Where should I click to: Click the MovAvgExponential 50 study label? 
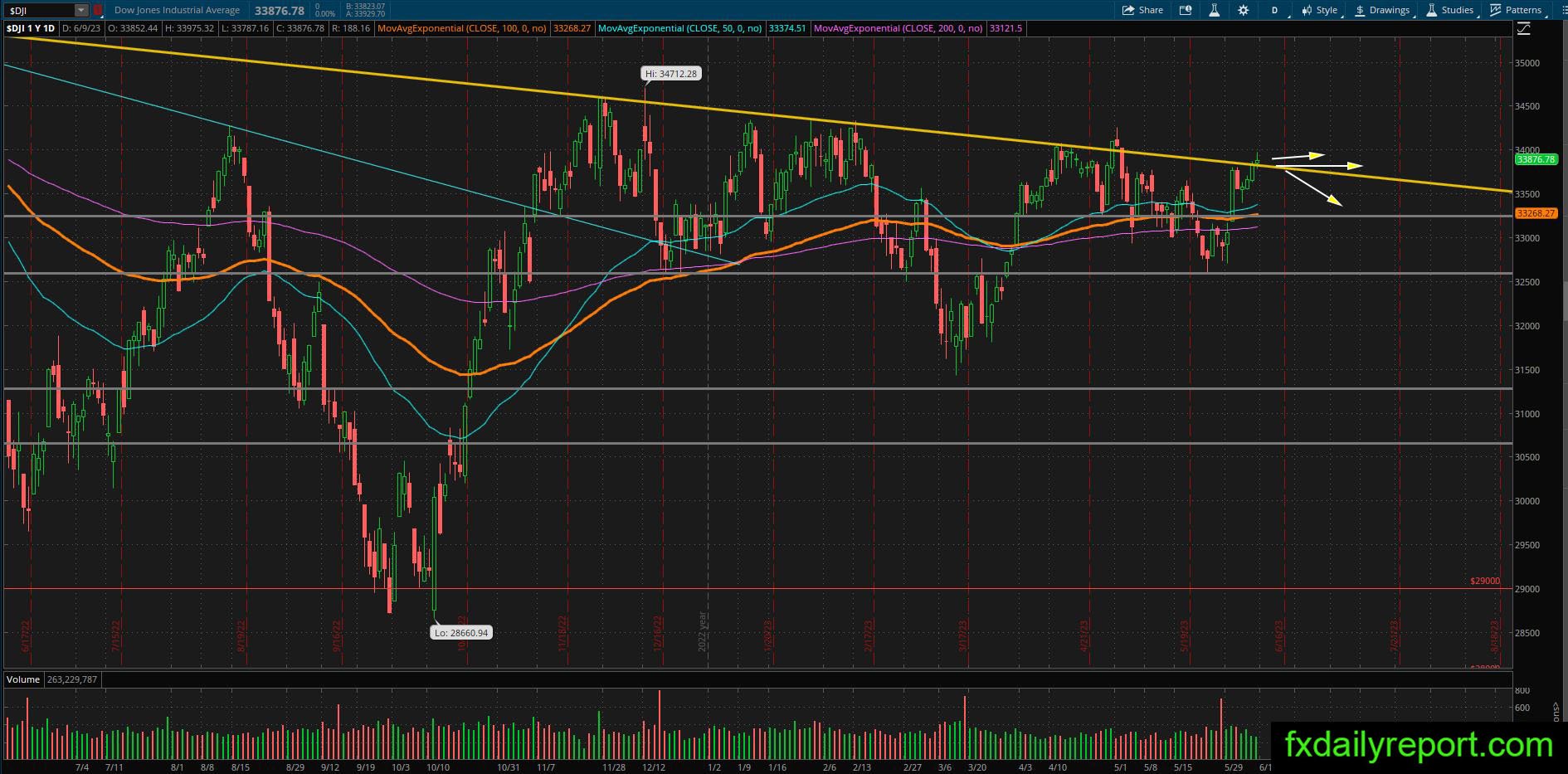pyautogui.click(x=679, y=28)
